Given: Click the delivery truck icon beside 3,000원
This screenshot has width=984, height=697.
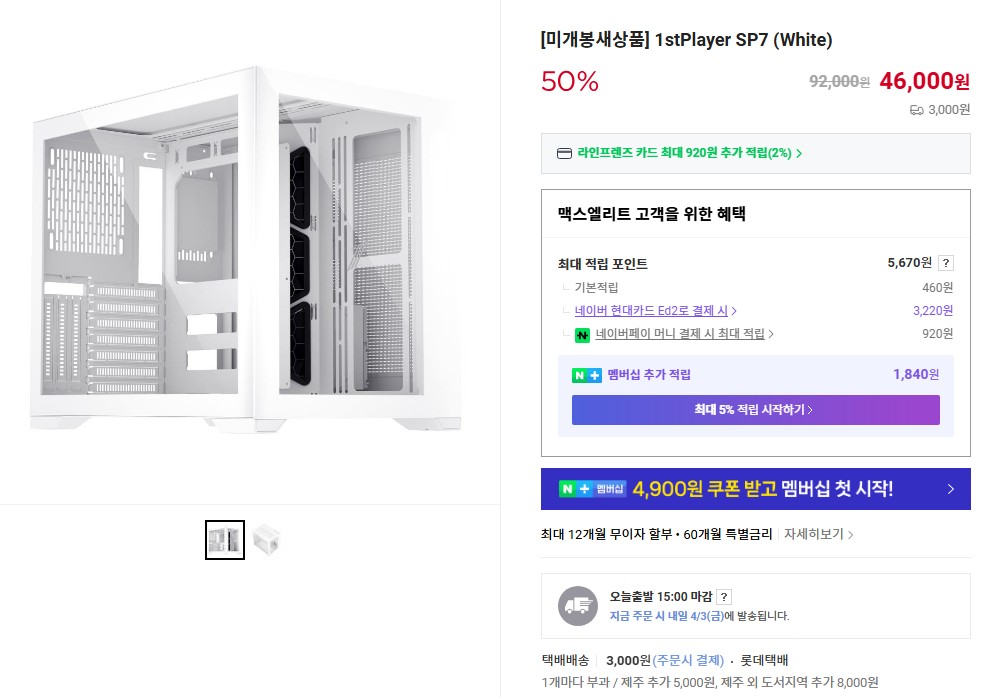Looking at the screenshot, I should [916, 110].
